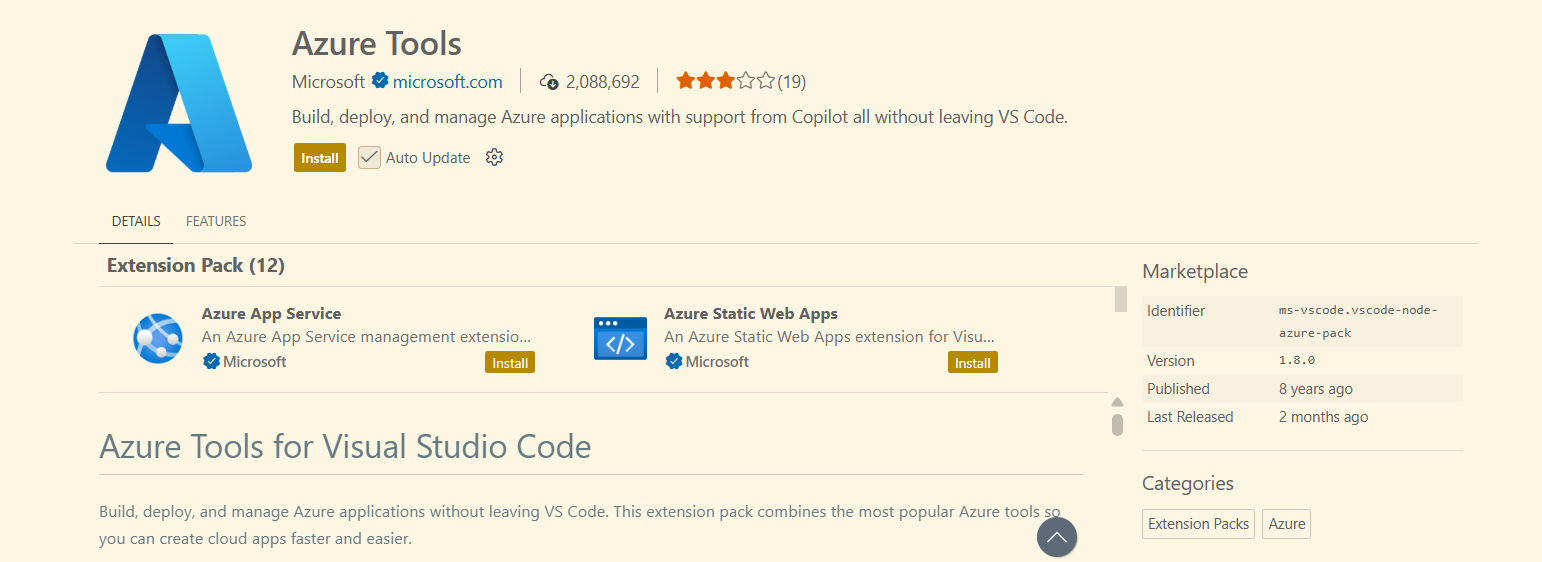Click the readme scrollbar thumb
1542x562 pixels.
click(1117, 425)
